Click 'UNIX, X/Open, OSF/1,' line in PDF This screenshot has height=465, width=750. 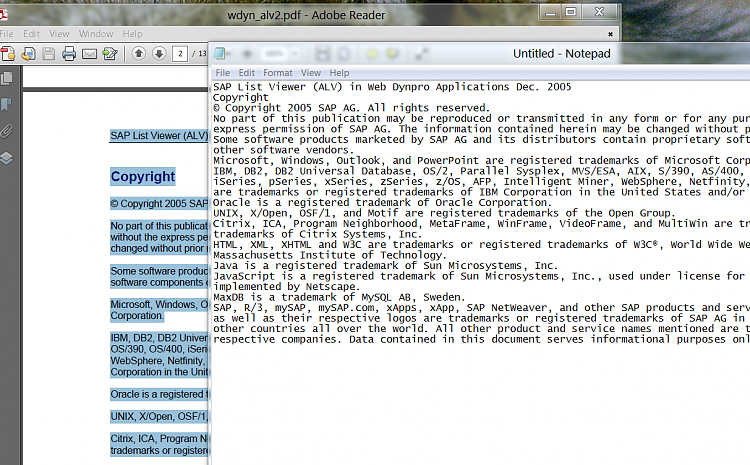(x=159, y=416)
